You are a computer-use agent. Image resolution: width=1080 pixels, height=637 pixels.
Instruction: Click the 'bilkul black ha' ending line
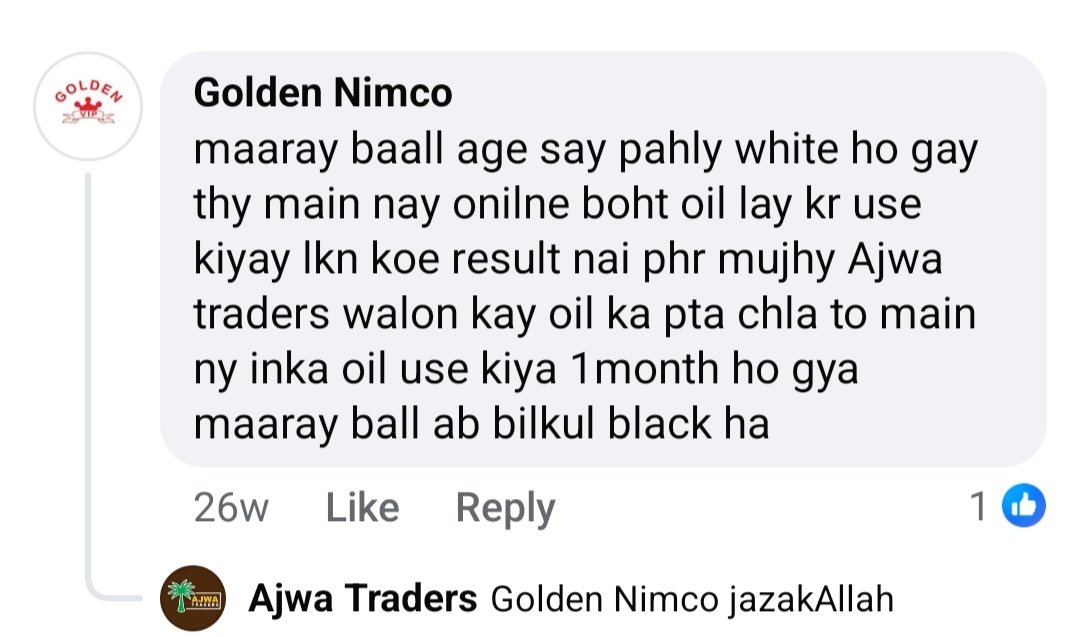[x=631, y=423]
